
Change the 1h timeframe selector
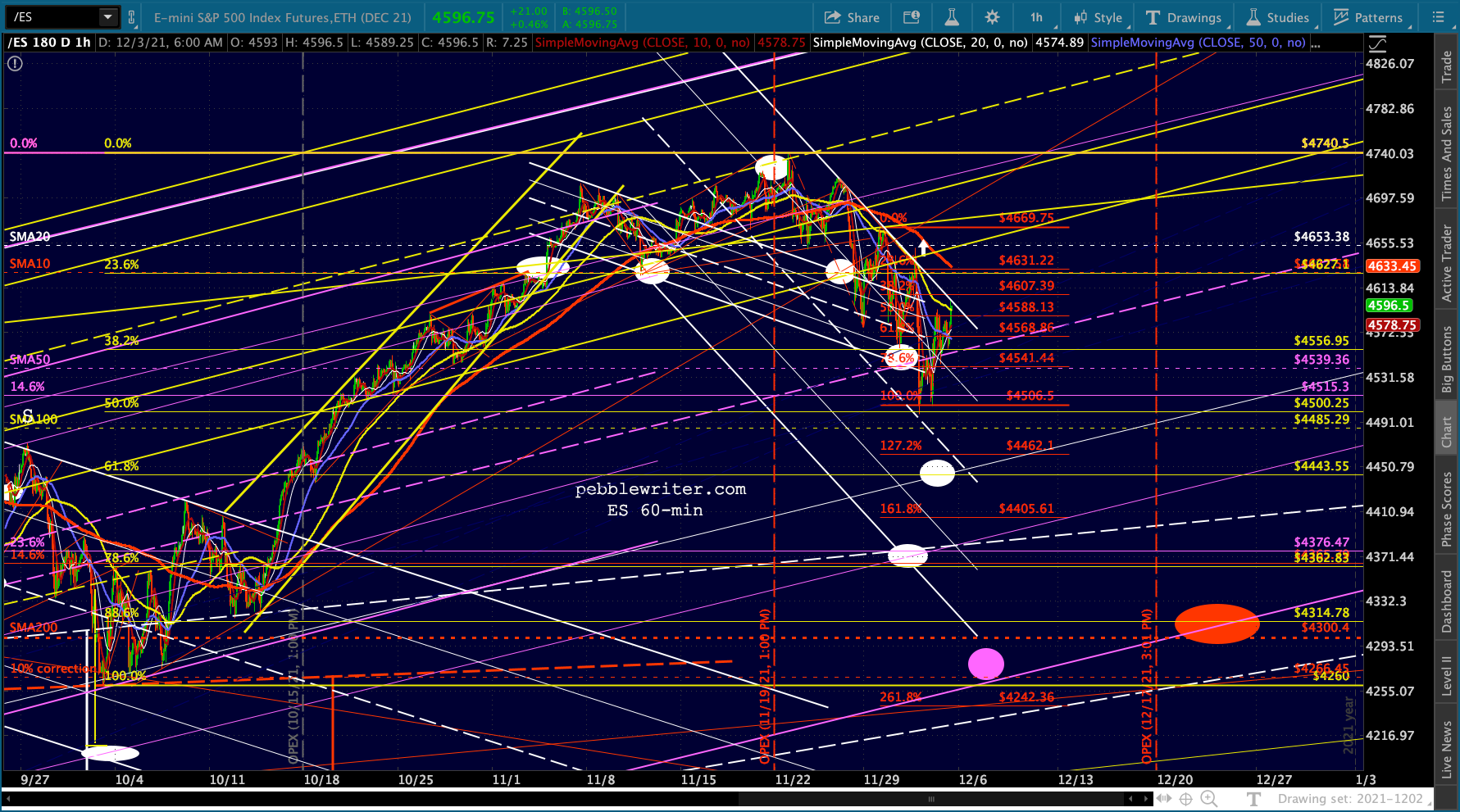click(x=1037, y=17)
